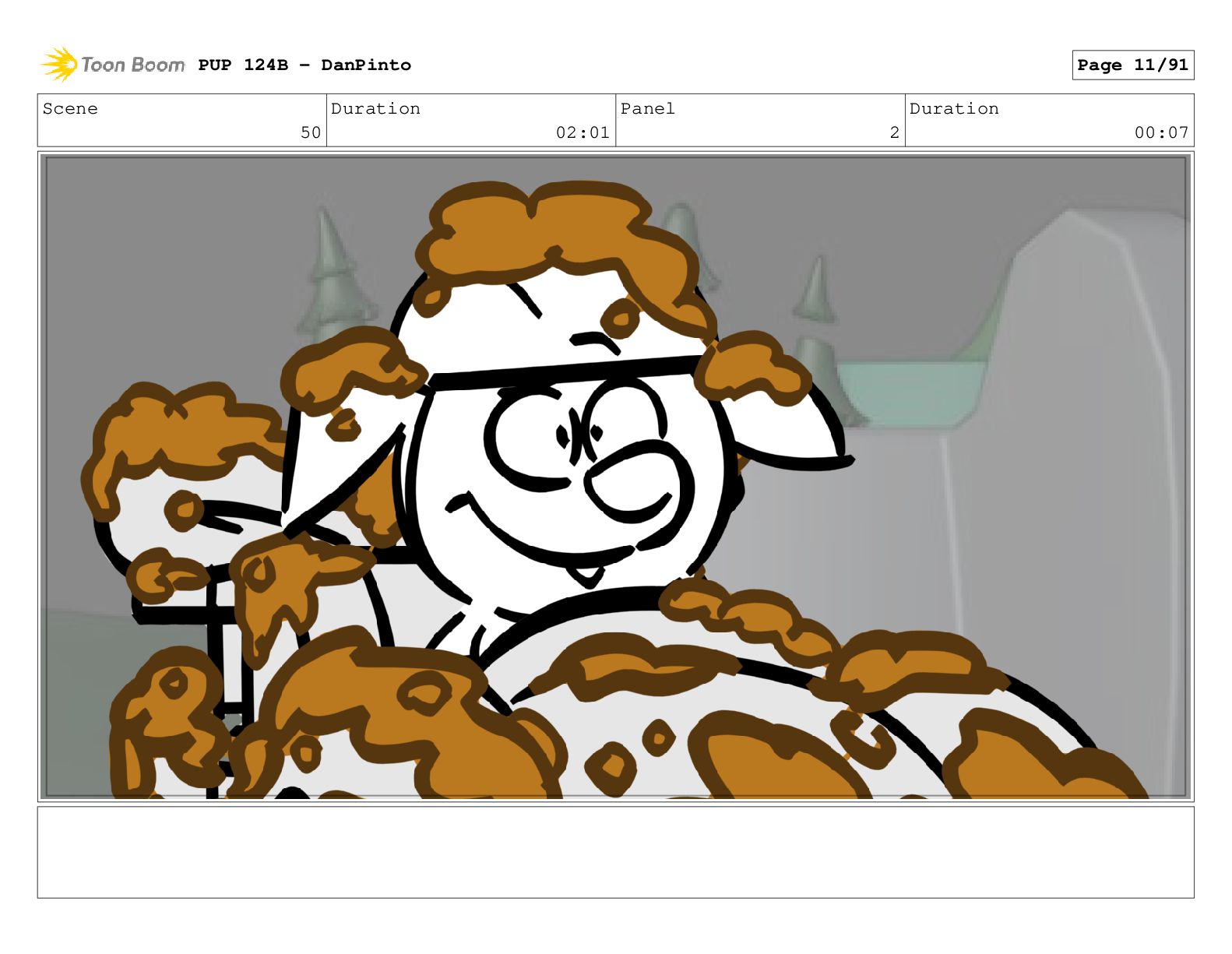
Task: Click the 'Page 11/91' box
Action: [x=1132, y=65]
